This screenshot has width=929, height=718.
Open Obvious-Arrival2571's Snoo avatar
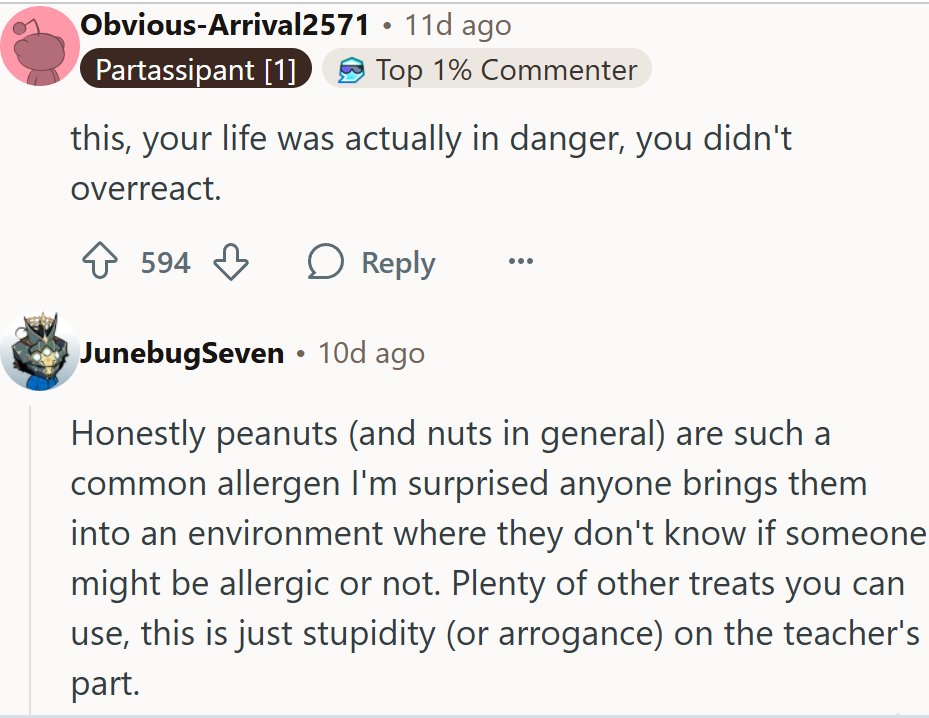[x=40, y=44]
